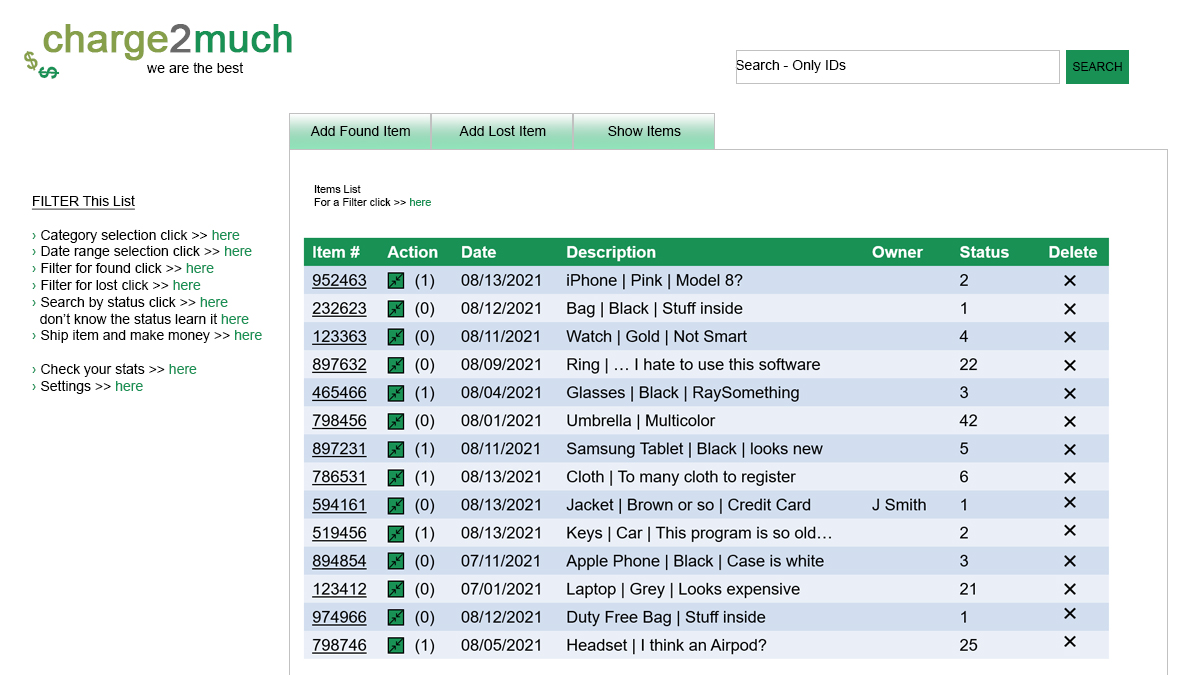Switch to the Add Found Item tab

point(360,131)
